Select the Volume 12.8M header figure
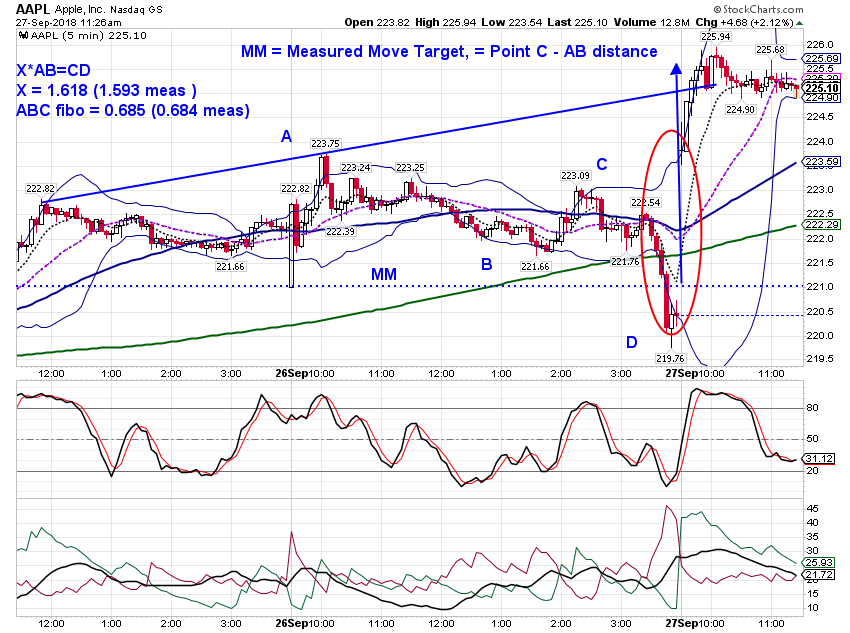 (x=652, y=22)
